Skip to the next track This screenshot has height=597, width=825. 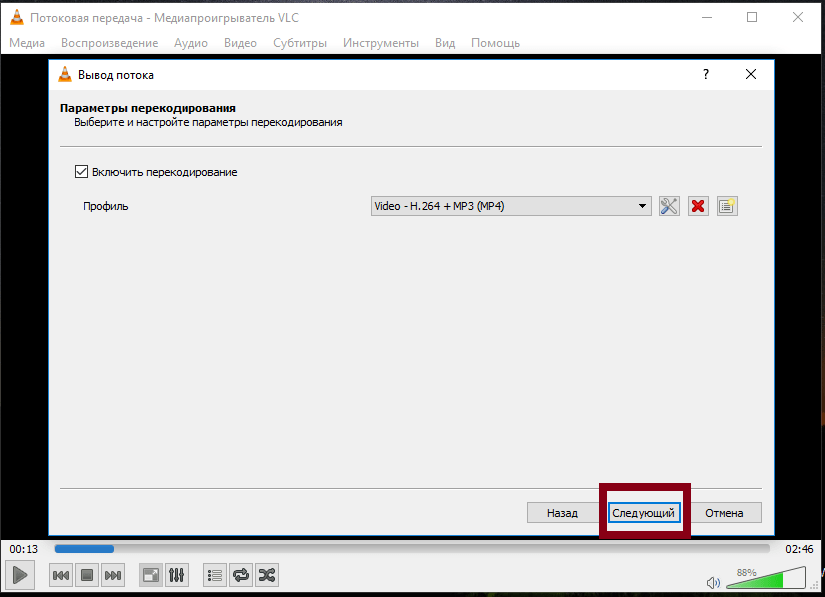[113, 575]
